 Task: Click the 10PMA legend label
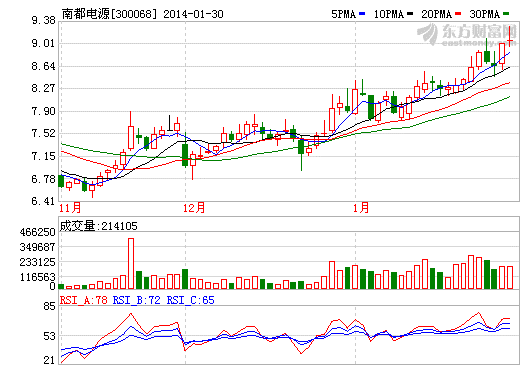pos(389,14)
